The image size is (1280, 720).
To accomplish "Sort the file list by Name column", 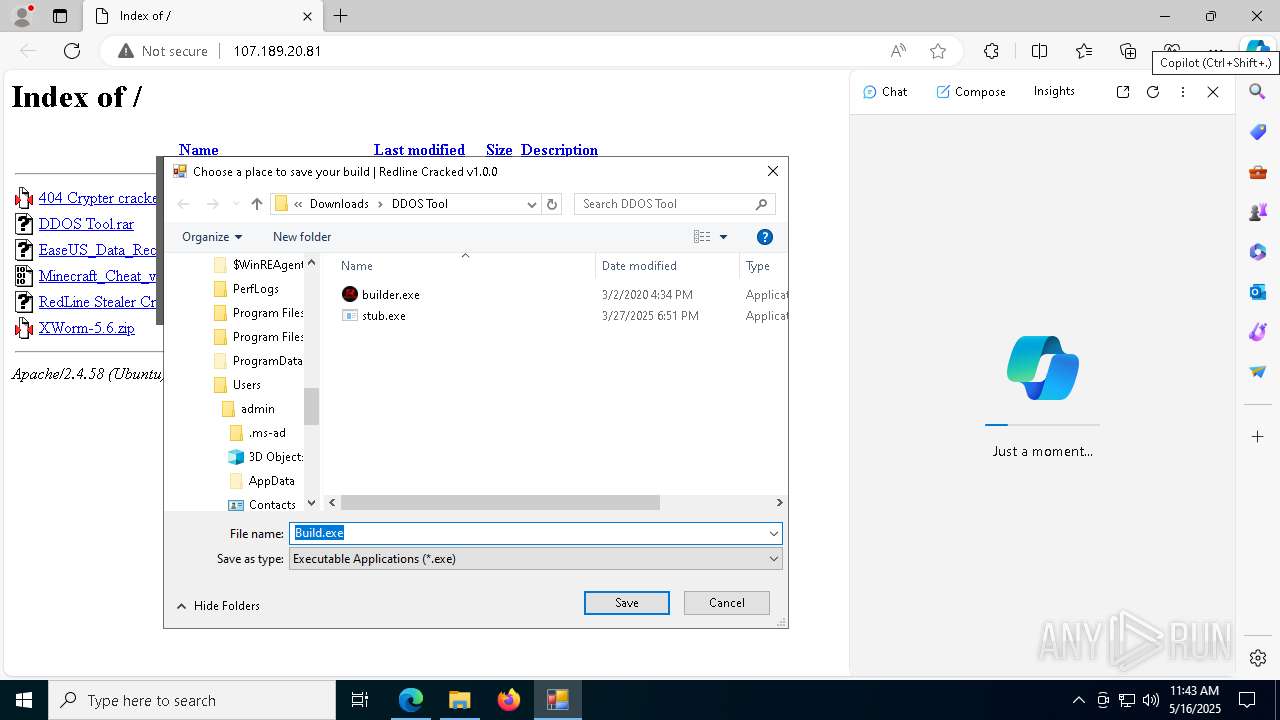I will point(357,266).
